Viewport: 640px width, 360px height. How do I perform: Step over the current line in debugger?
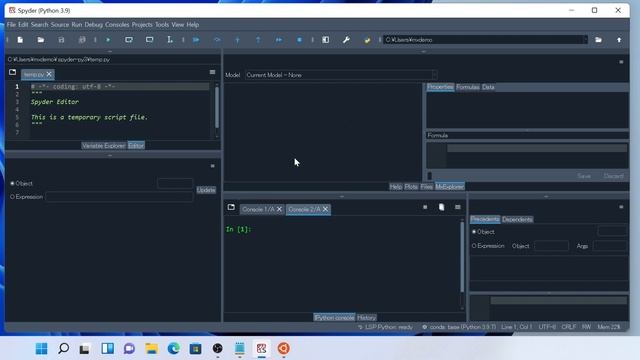click(x=217, y=40)
